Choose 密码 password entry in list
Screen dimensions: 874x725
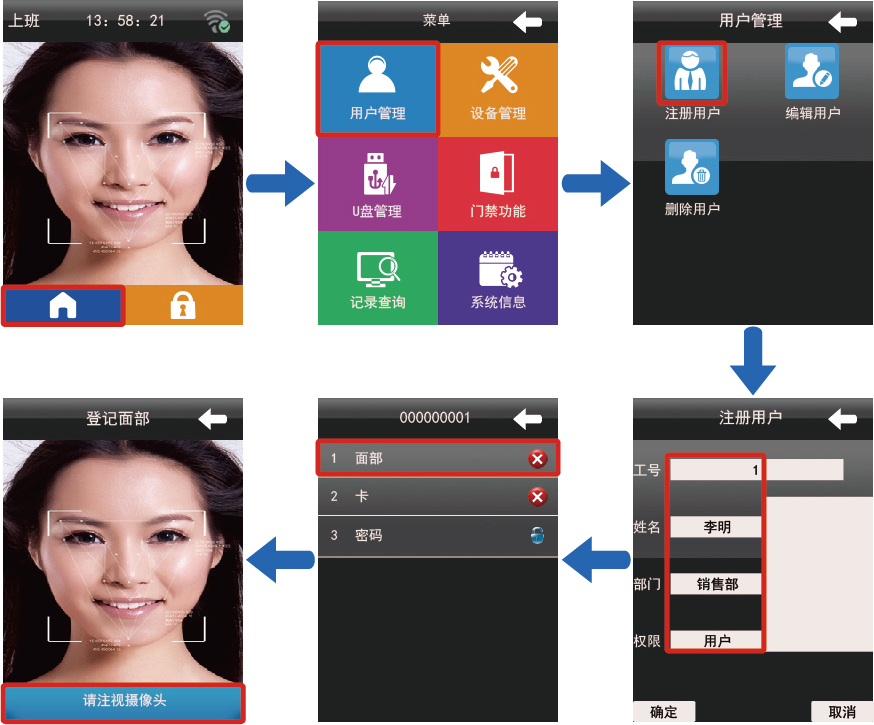[x=437, y=535]
